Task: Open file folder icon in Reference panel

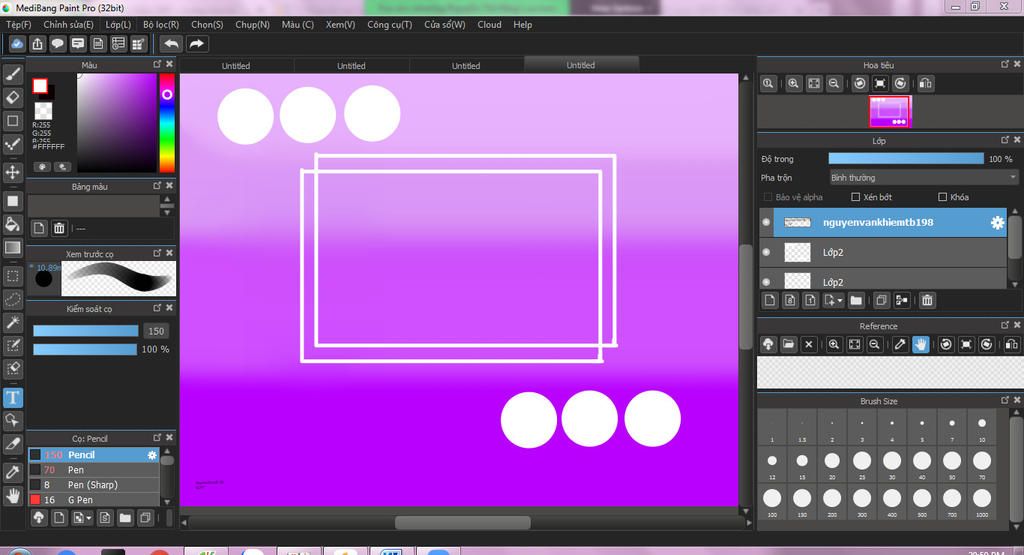Action: pyautogui.click(x=788, y=344)
